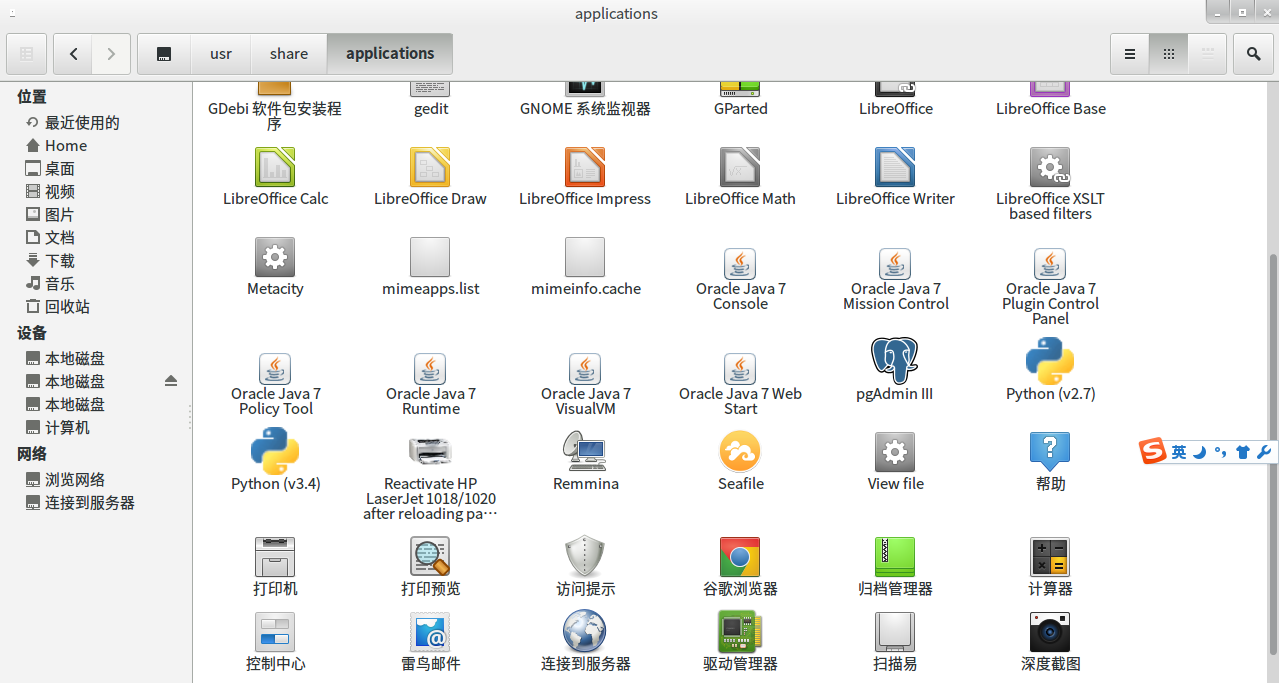1279x683 pixels.
Task: Select the 连接到服务器 globe icon
Action: click(x=585, y=631)
